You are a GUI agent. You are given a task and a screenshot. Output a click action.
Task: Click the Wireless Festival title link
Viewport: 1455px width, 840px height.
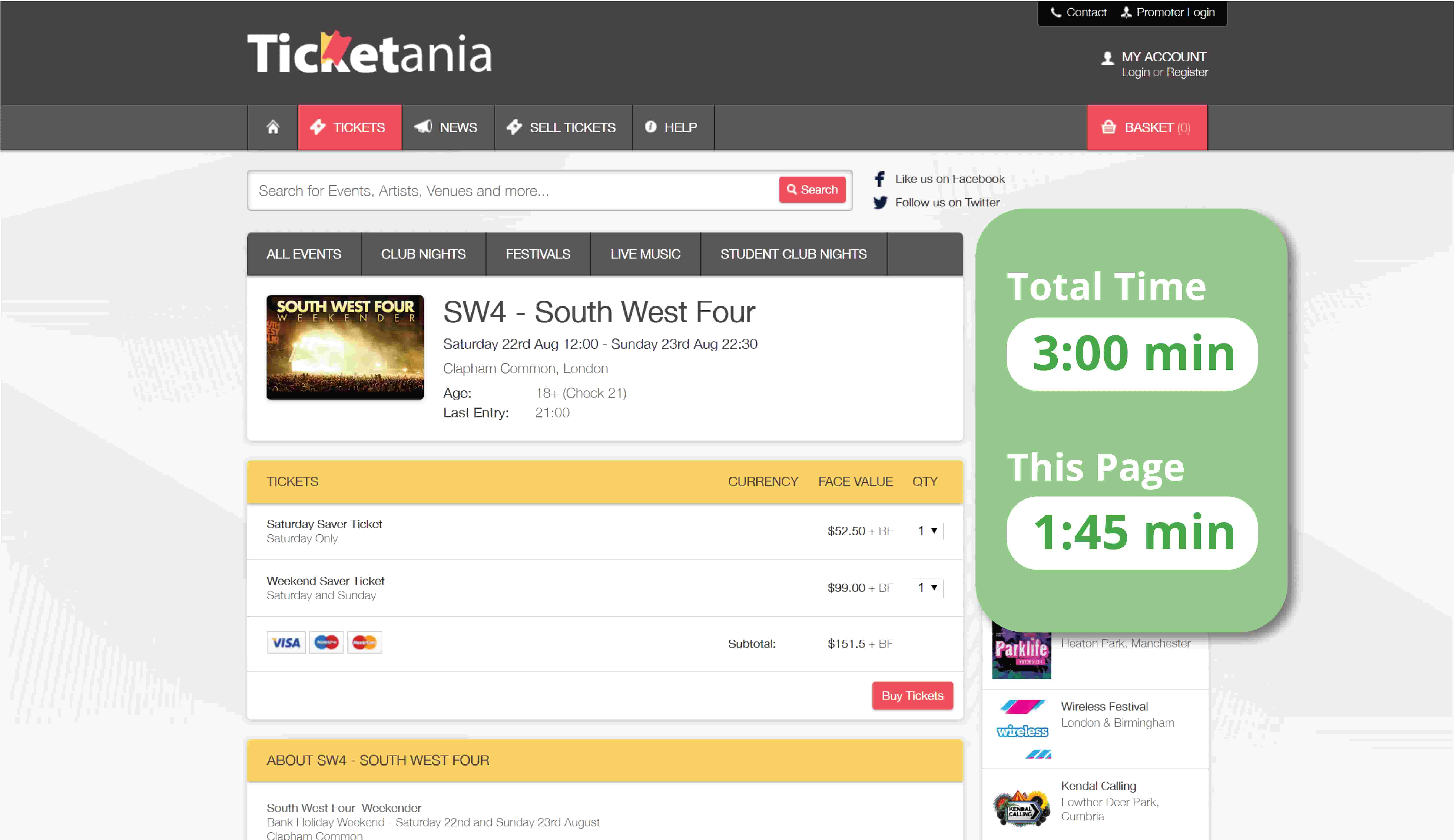[1104, 707]
